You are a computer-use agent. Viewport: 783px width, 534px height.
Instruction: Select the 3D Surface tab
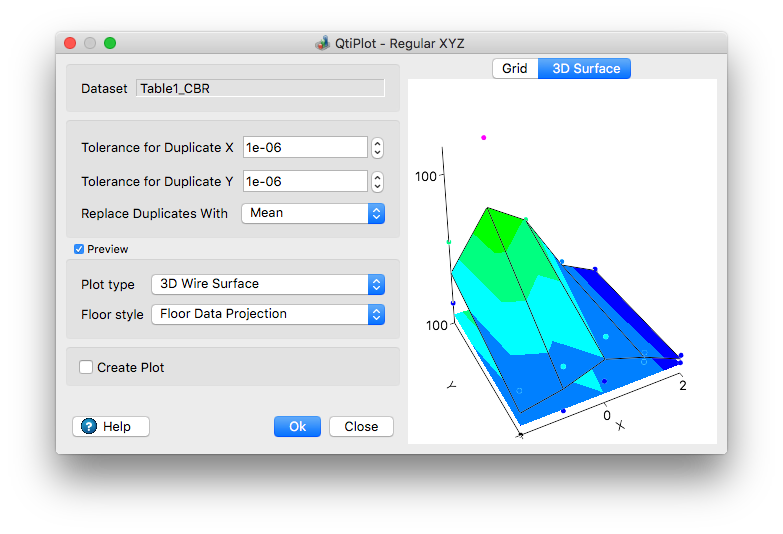click(585, 69)
